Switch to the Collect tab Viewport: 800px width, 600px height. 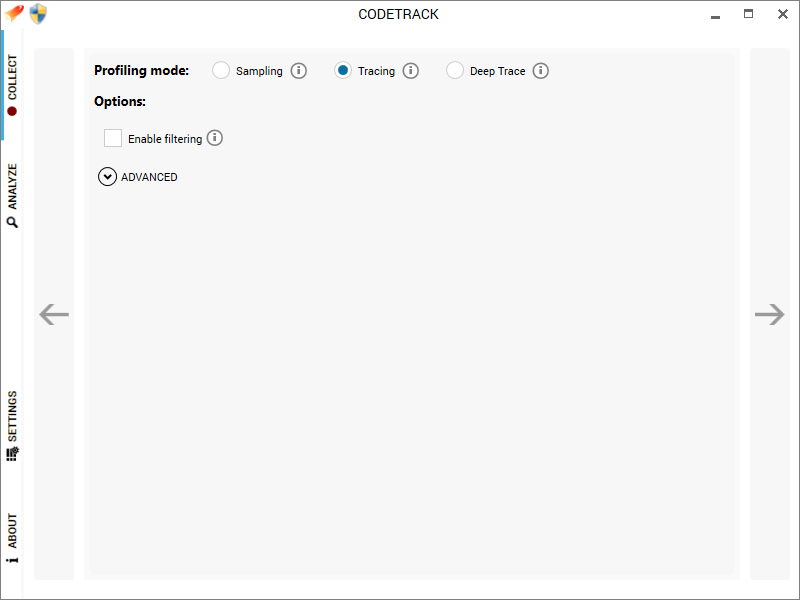(x=12, y=85)
